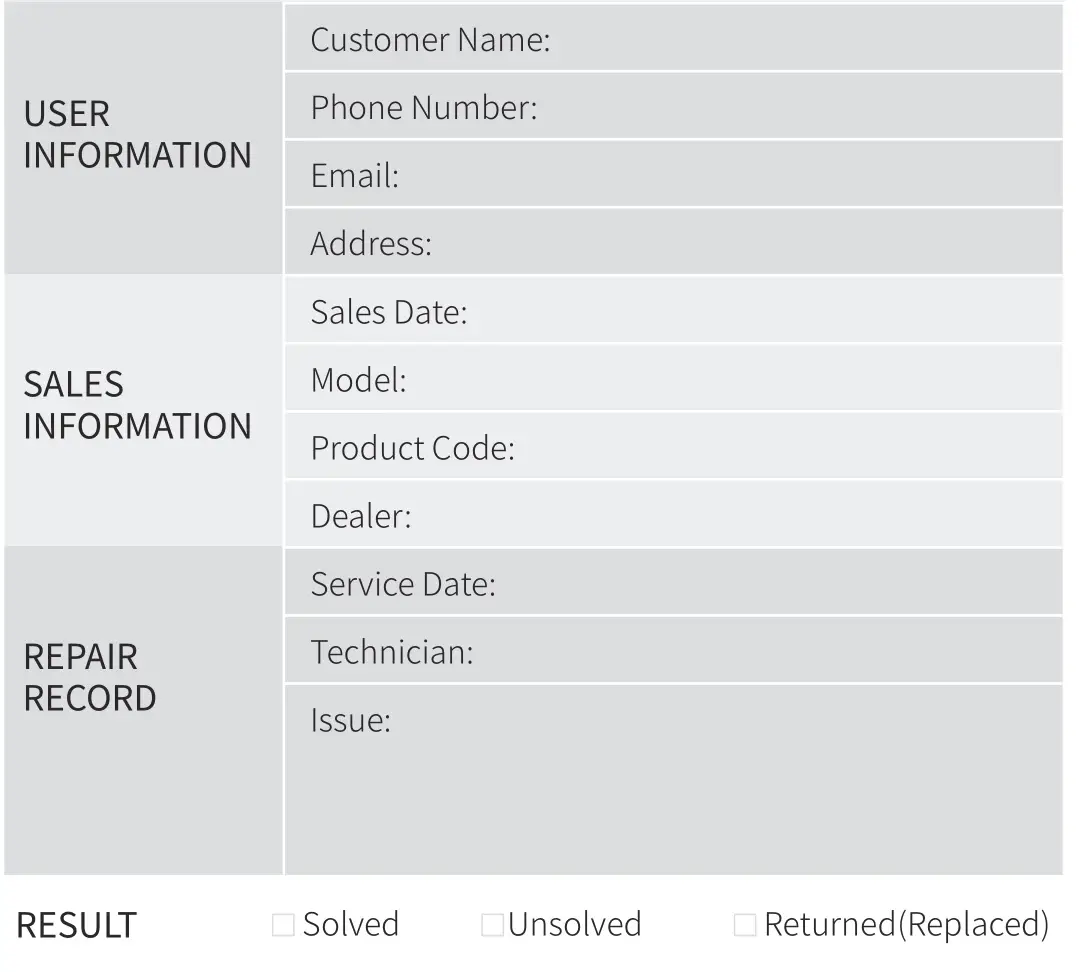
Task: Tick the Unsolved checkbox
Action: click(x=492, y=925)
